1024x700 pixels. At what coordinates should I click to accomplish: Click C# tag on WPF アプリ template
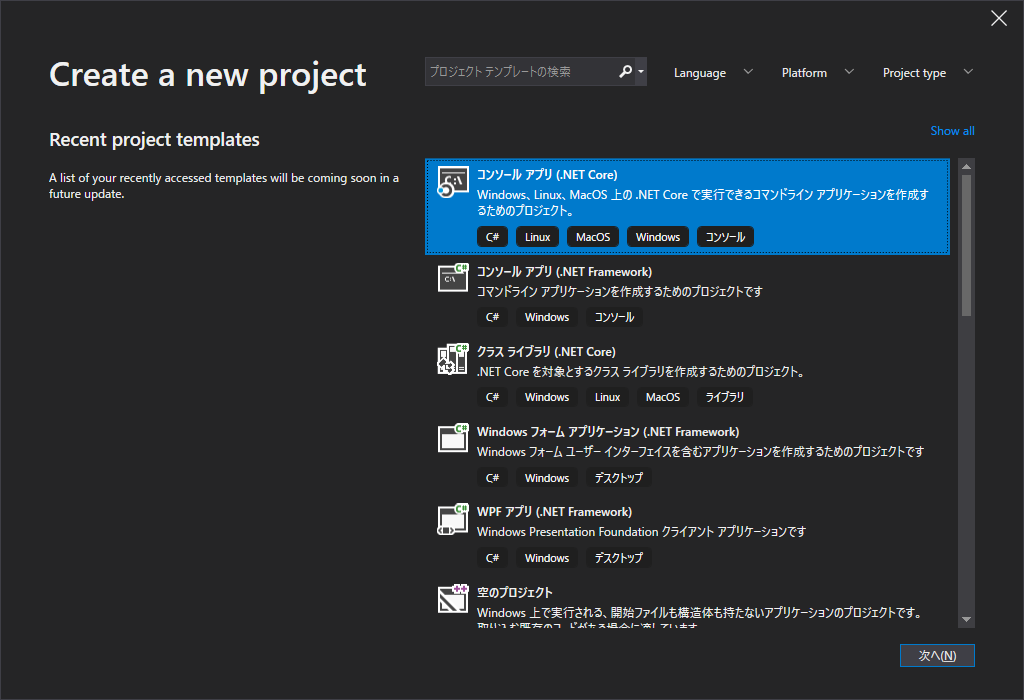tap(492, 558)
